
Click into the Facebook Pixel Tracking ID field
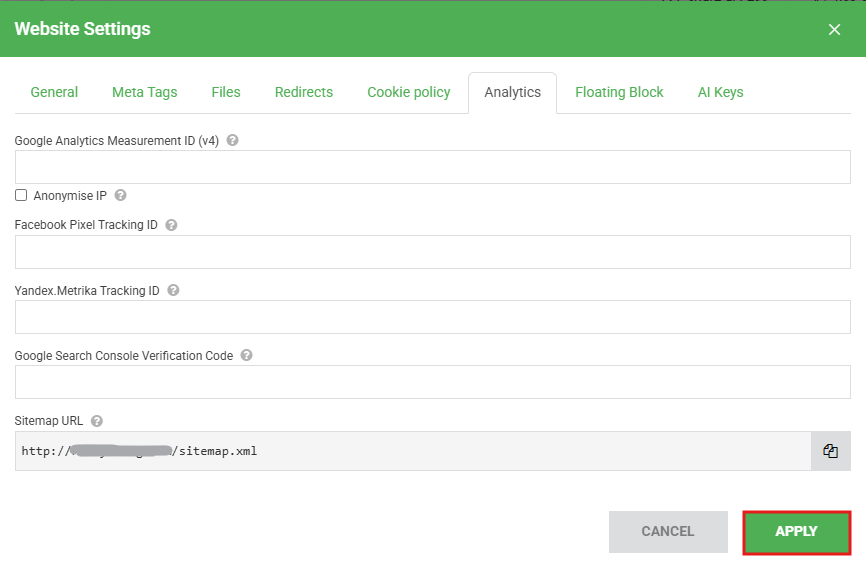pyautogui.click(x=432, y=252)
